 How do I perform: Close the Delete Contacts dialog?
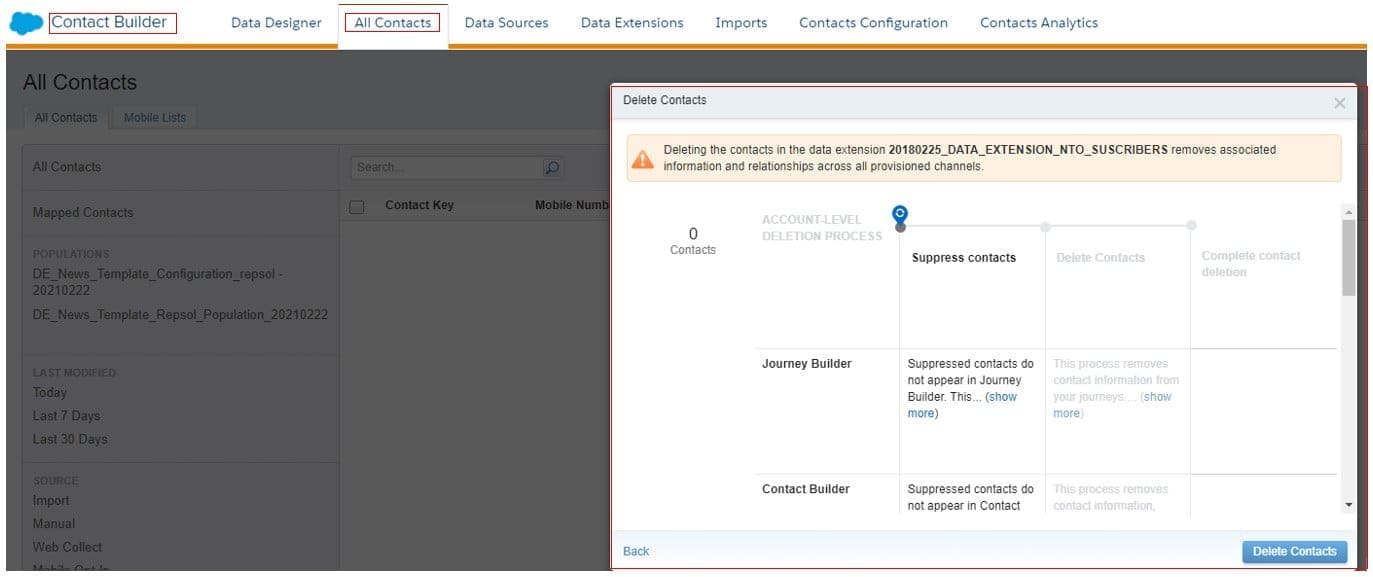point(1339,103)
